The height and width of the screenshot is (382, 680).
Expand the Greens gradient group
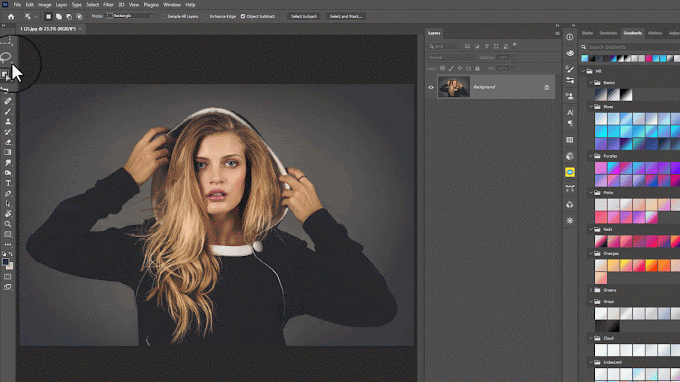[x=591, y=290]
